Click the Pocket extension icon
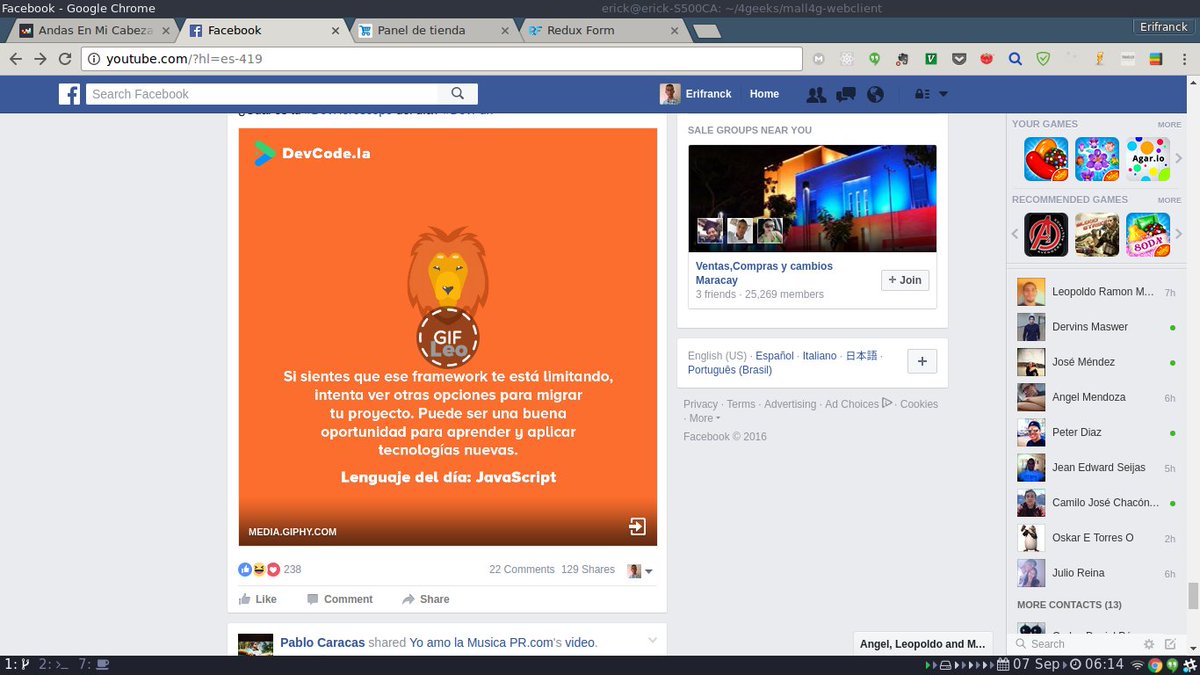The height and width of the screenshot is (675, 1200). pyautogui.click(x=959, y=59)
